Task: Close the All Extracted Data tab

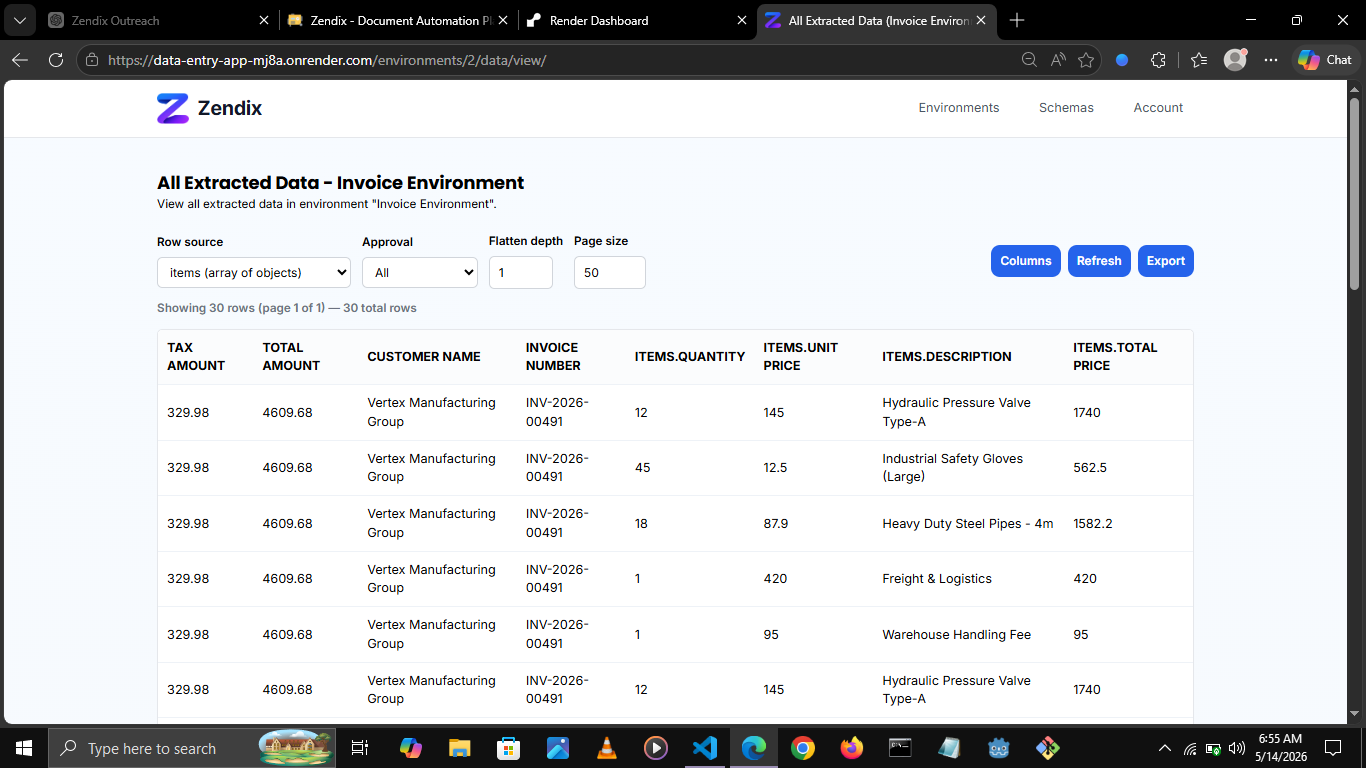Action: pos(981,20)
